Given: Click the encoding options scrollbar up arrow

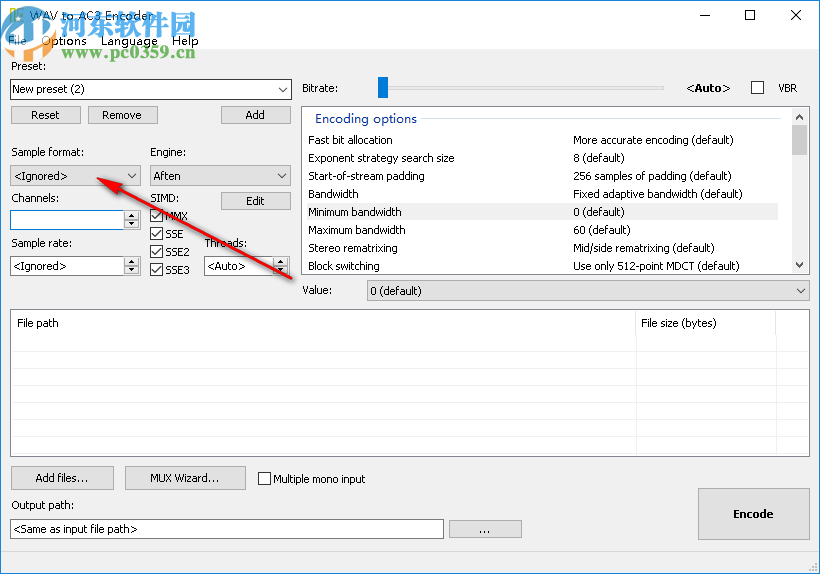Looking at the screenshot, I should (x=799, y=117).
